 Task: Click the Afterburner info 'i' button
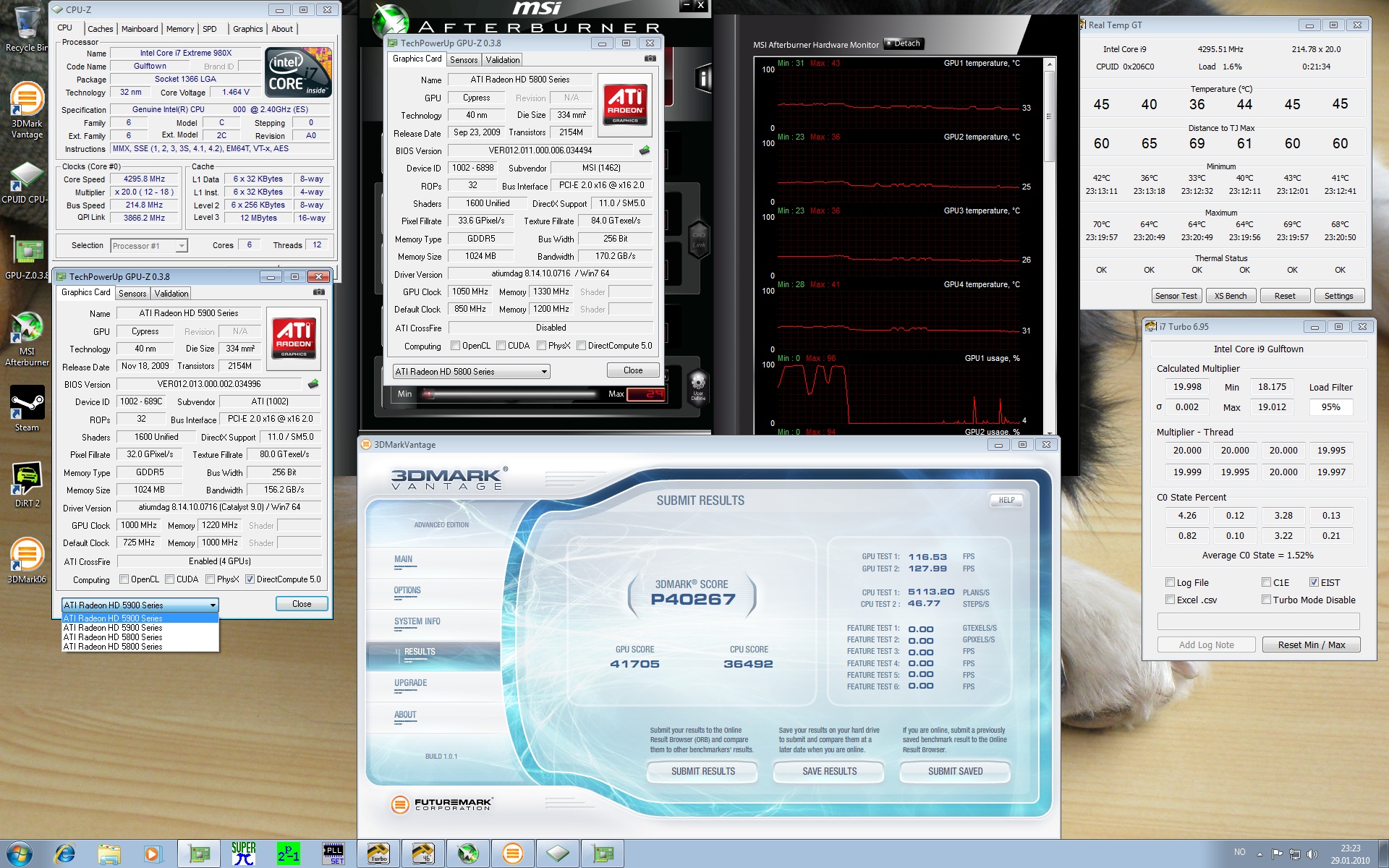(703, 78)
